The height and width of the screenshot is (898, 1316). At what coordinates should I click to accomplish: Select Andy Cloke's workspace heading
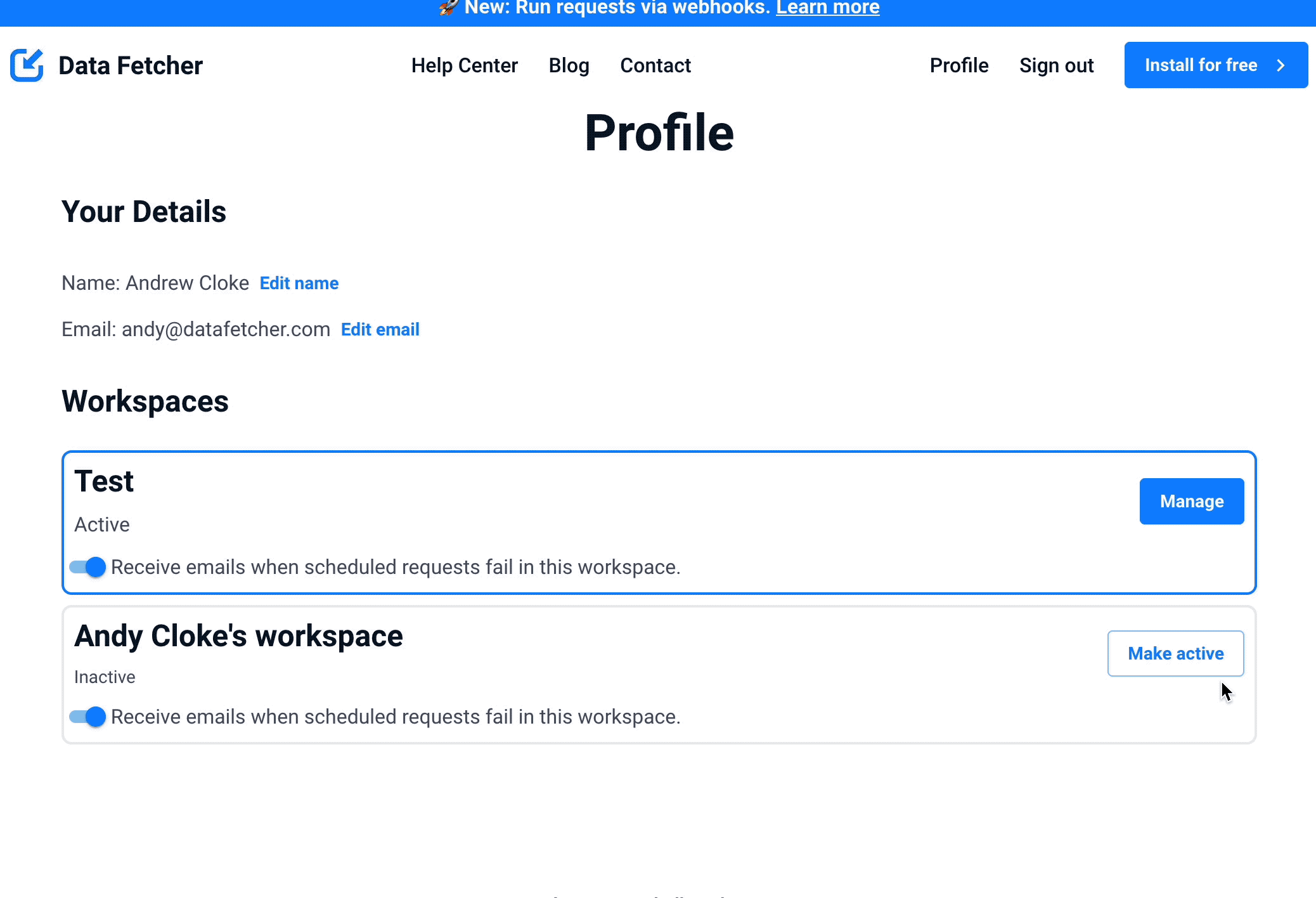(238, 636)
